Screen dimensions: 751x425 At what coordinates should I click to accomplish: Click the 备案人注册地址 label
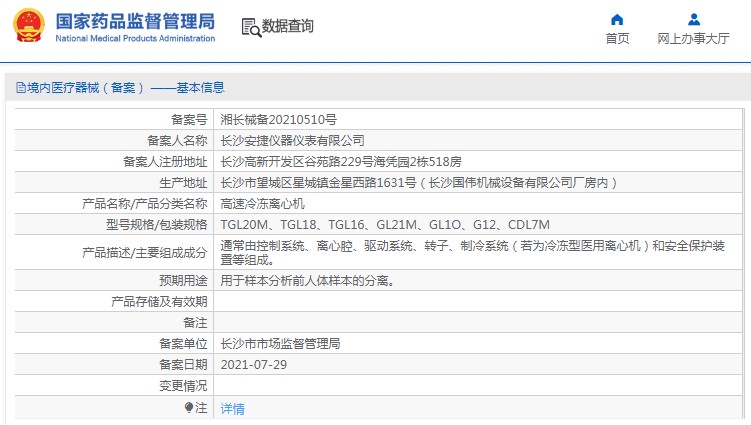[x=165, y=161]
